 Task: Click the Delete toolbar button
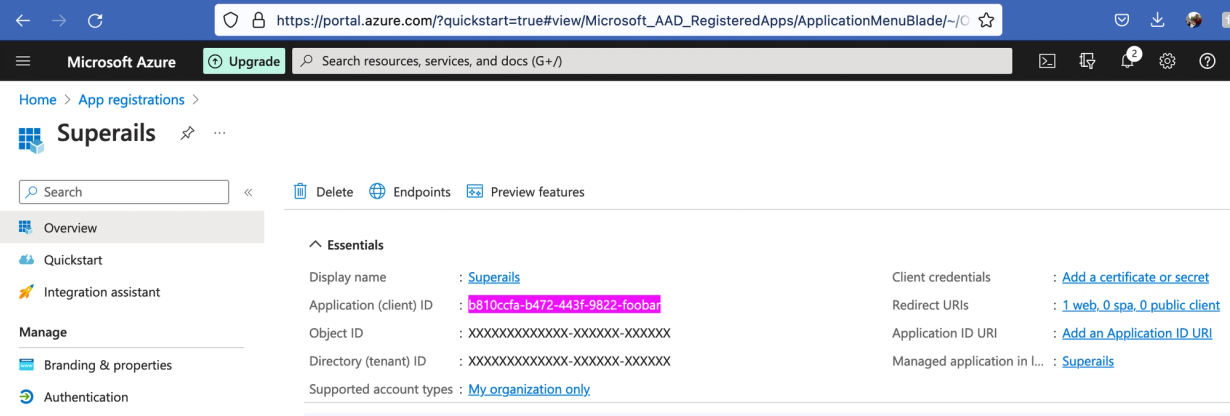pos(323,192)
